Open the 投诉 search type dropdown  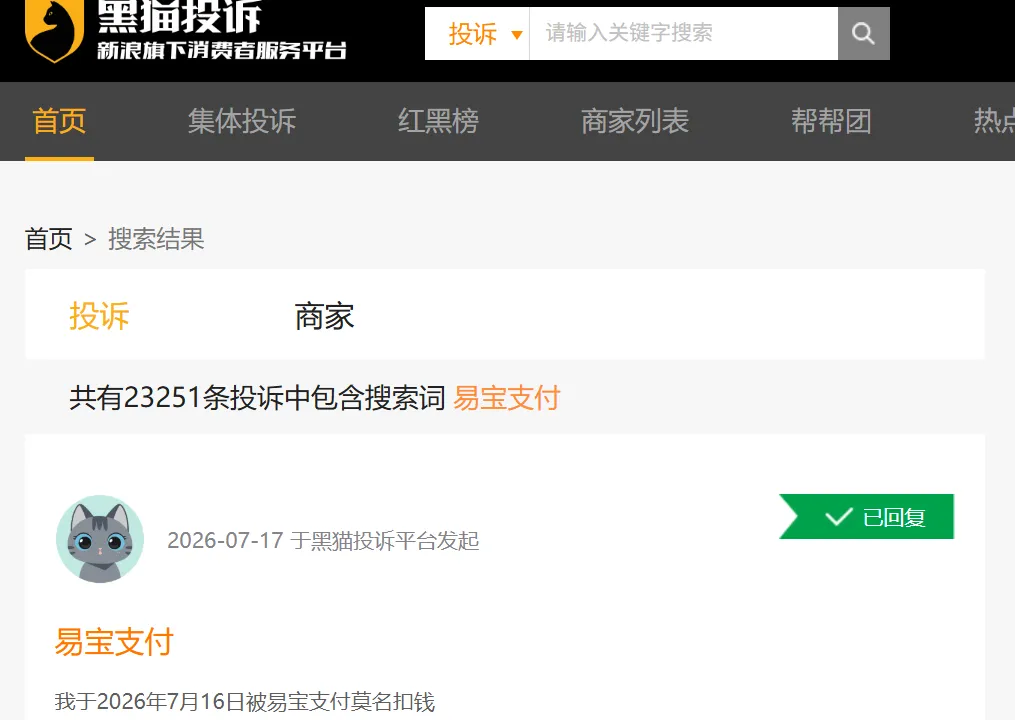point(478,34)
